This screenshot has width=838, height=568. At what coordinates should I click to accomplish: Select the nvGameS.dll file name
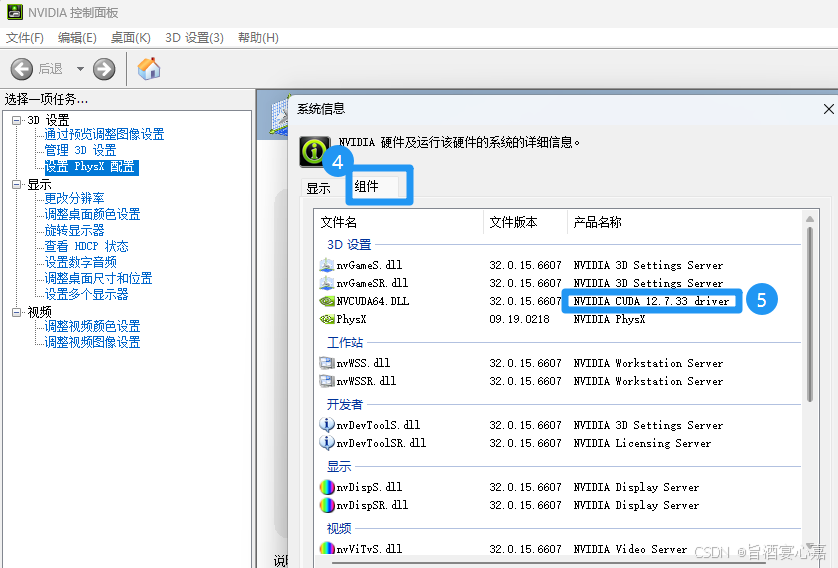(x=369, y=265)
